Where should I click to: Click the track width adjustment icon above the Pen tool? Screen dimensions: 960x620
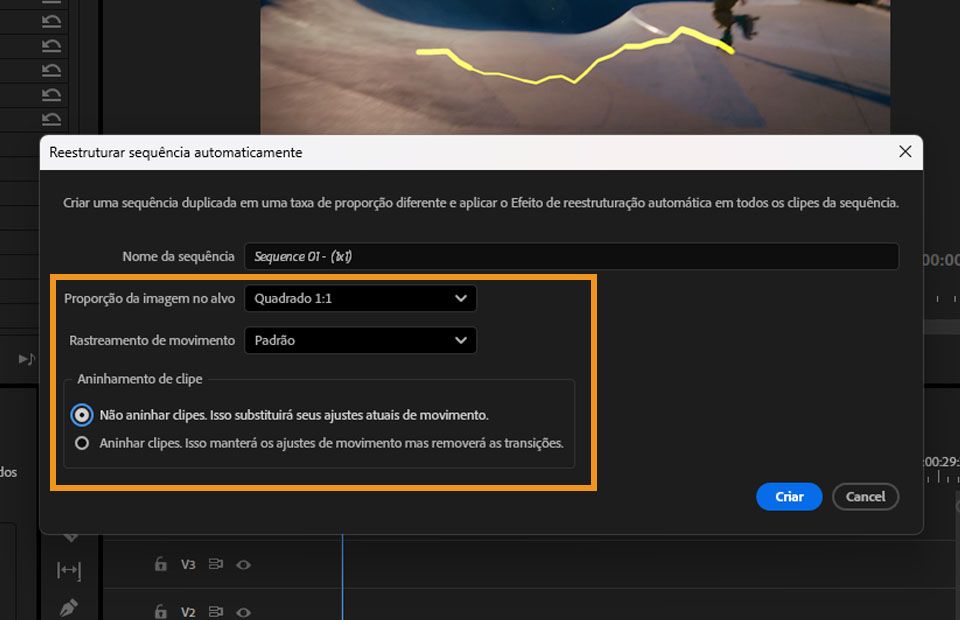[x=68, y=570]
